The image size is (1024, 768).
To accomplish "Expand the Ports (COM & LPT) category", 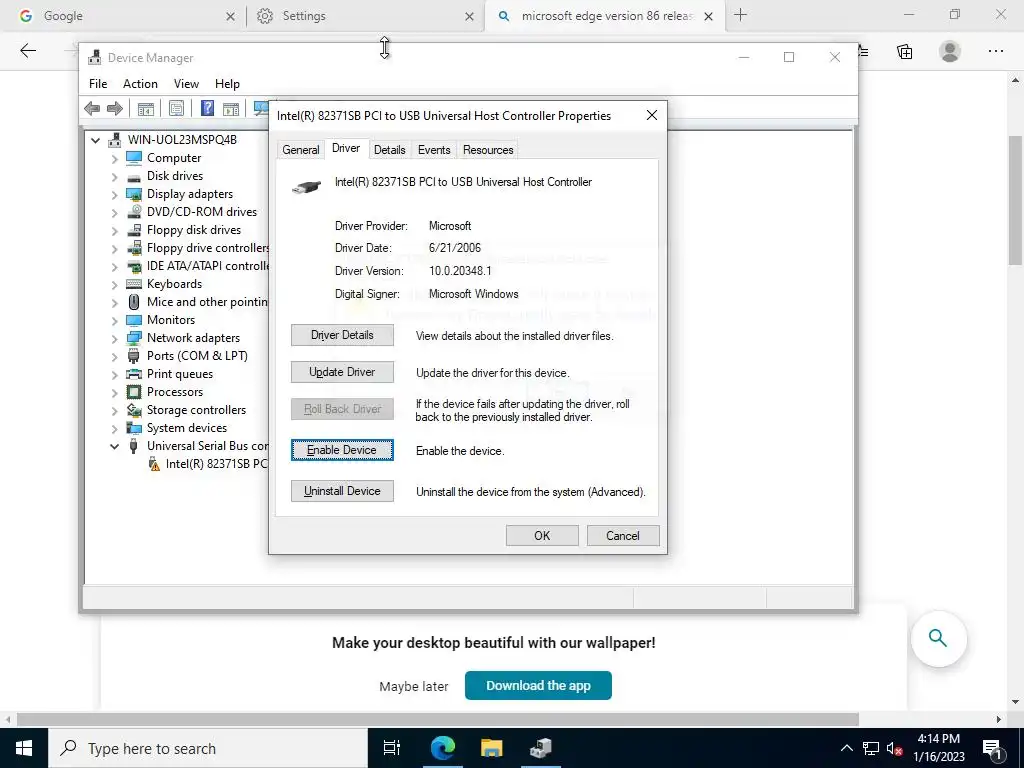I will [114, 357].
